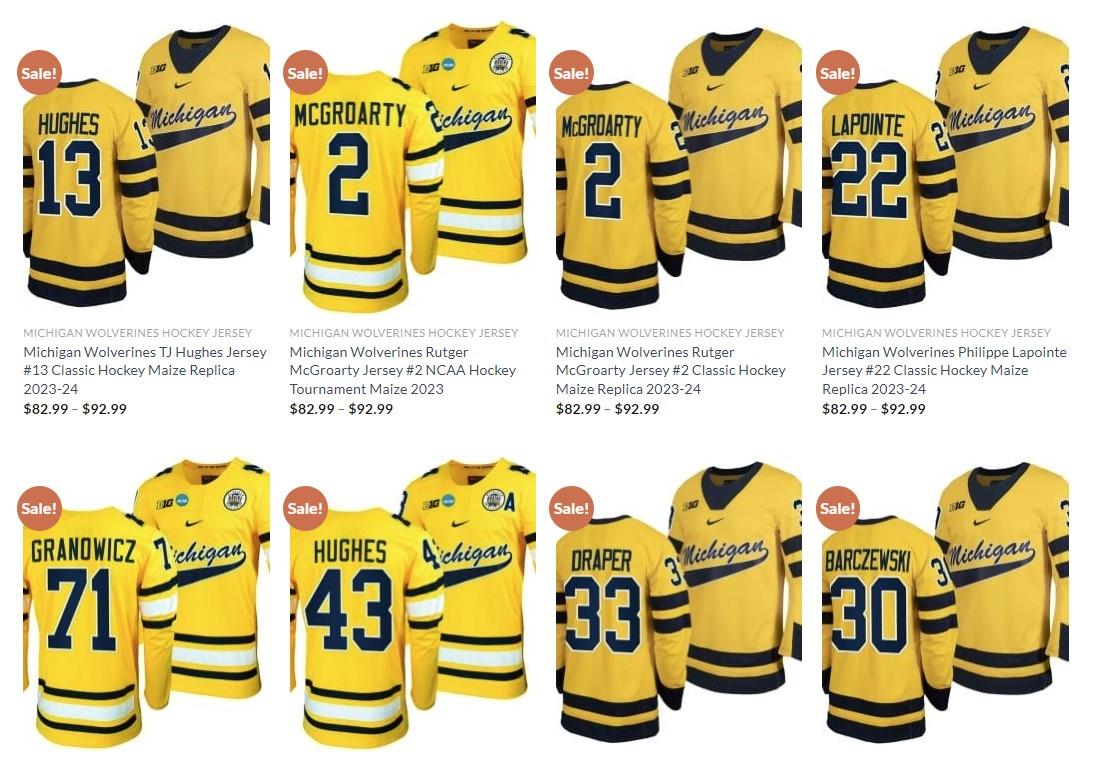The image size is (1099, 760).
Task: Click Sale badge on McGroarty NCAA Tournament jersey
Action: 306,72
